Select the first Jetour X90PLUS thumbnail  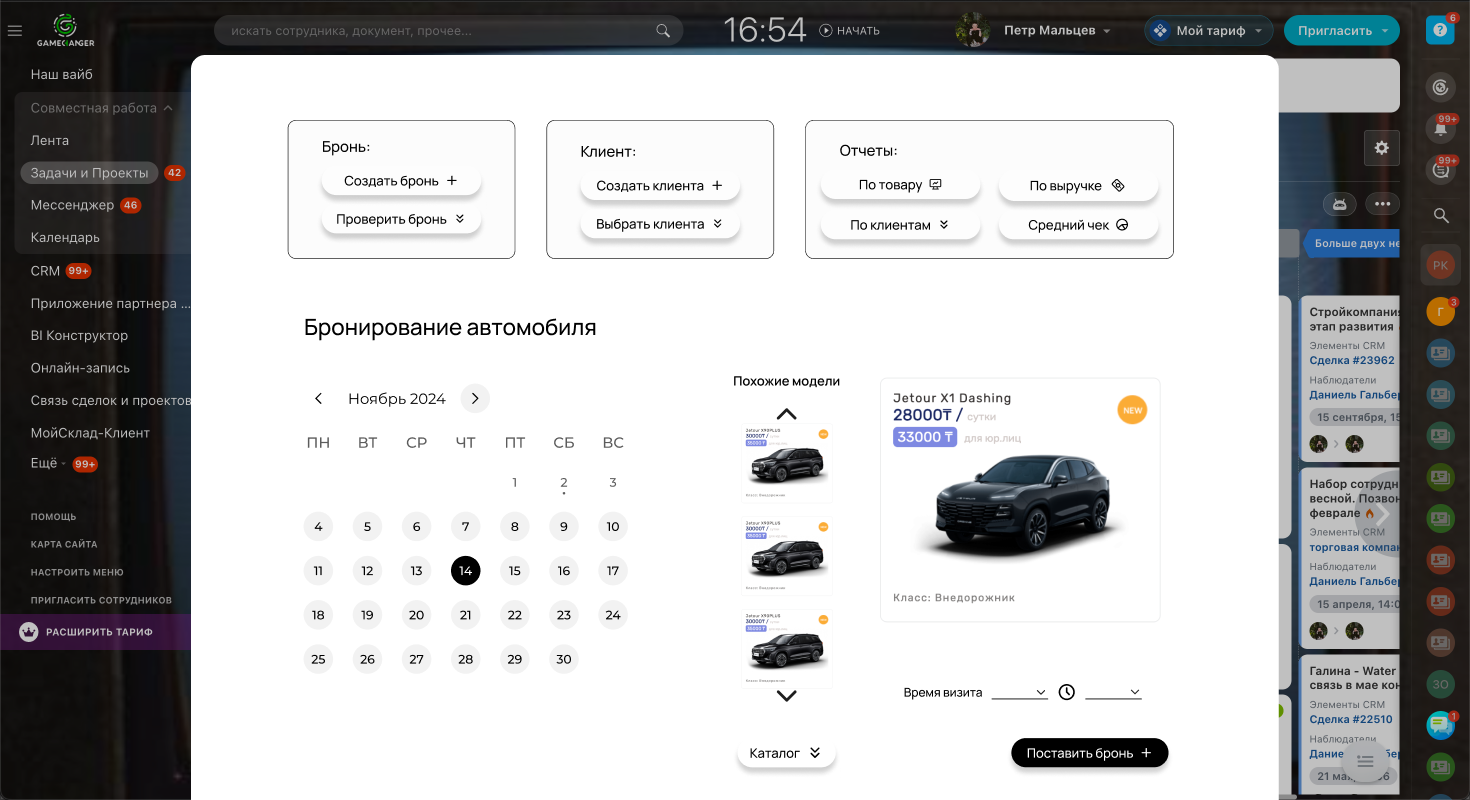[787, 463]
